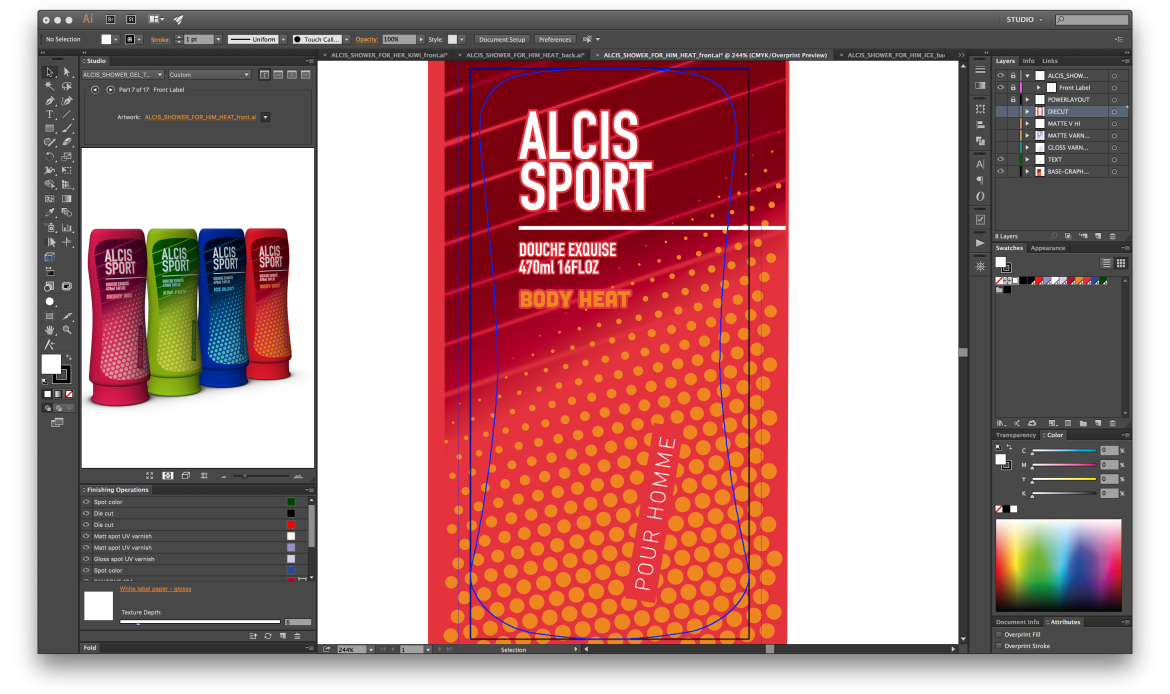The image size is (1170, 694).
Task: Expand the TEXT layer contents
Action: pyautogui.click(x=1027, y=159)
